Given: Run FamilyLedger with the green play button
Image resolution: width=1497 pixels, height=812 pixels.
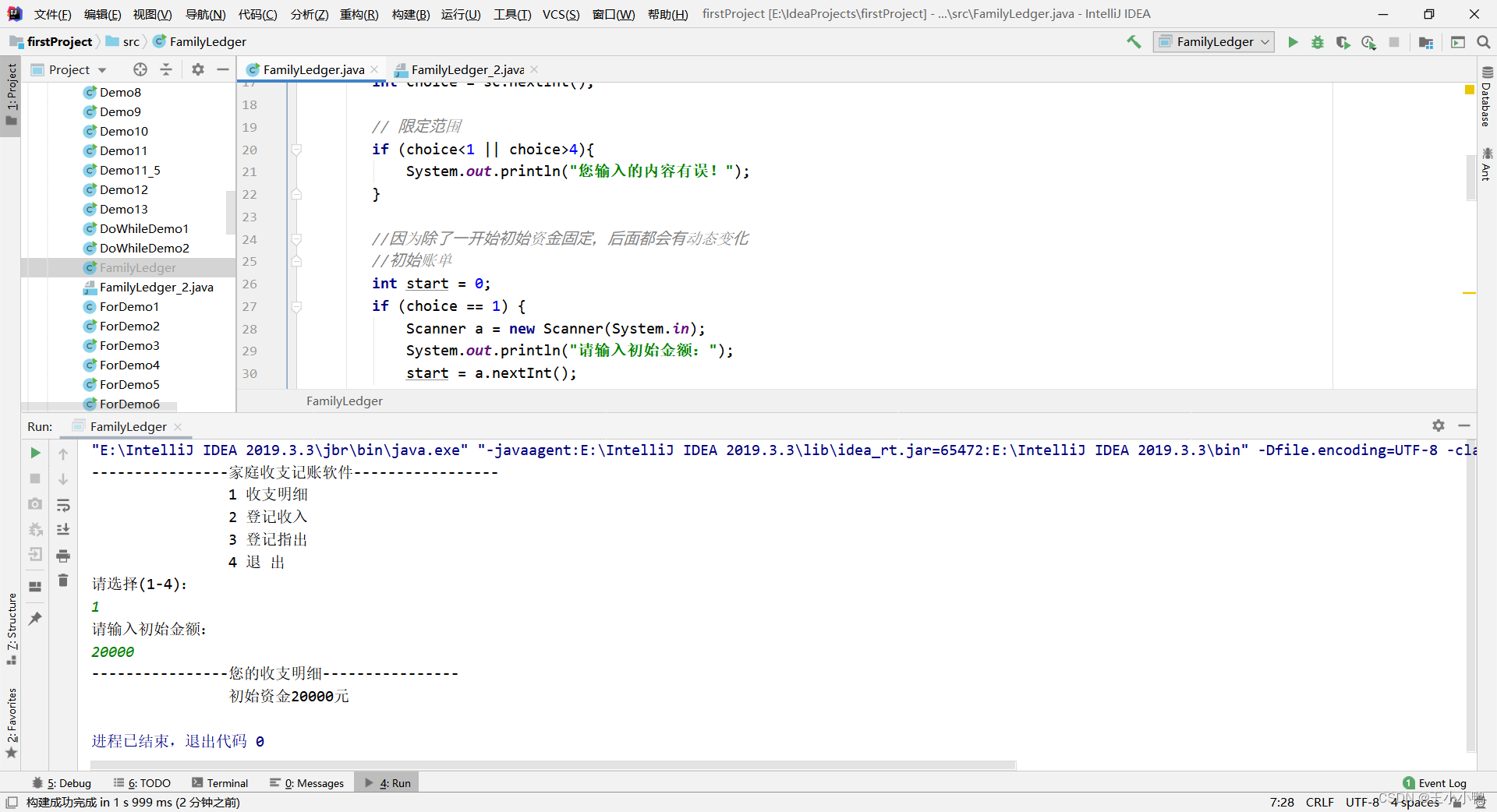Looking at the screenshot, I should point(1293,42).
